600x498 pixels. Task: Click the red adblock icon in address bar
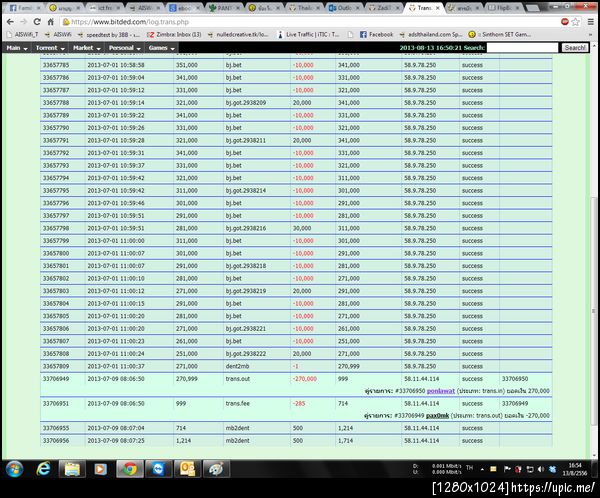565,21
